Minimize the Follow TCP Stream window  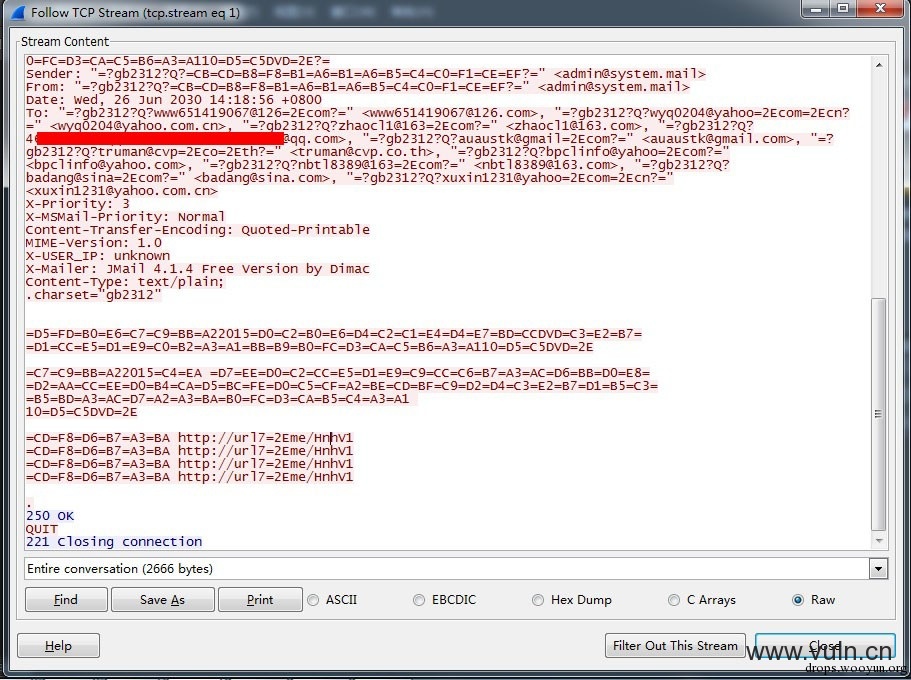click(x=817, y=8)
